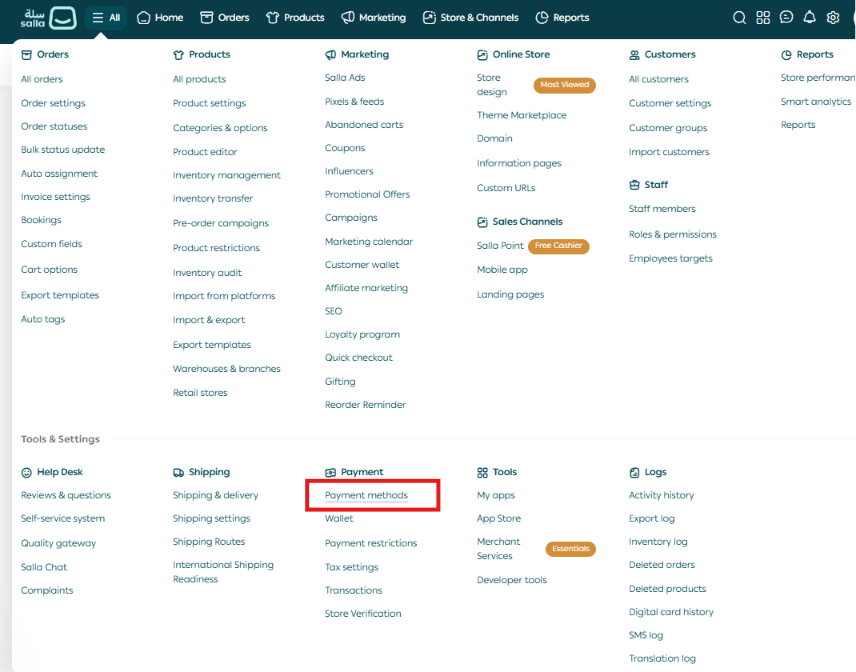856x672 pixels.
Task: Open All customers
Action: [x=658, y=79]
